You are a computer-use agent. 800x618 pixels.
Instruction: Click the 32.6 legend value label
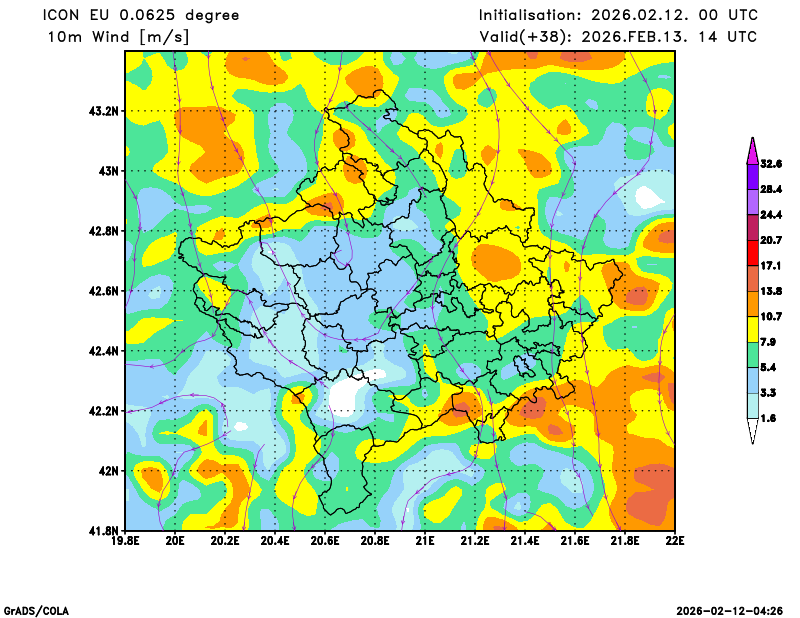[x=771, y=163]
